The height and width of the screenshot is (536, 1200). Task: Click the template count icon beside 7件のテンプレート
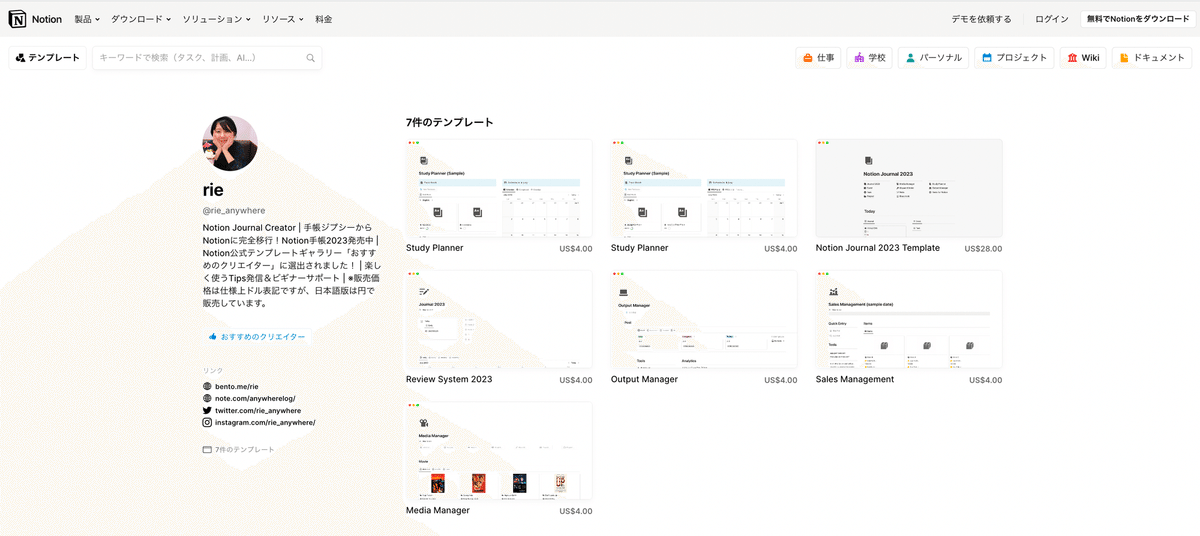pyautogui.click(x=207, y=450)
